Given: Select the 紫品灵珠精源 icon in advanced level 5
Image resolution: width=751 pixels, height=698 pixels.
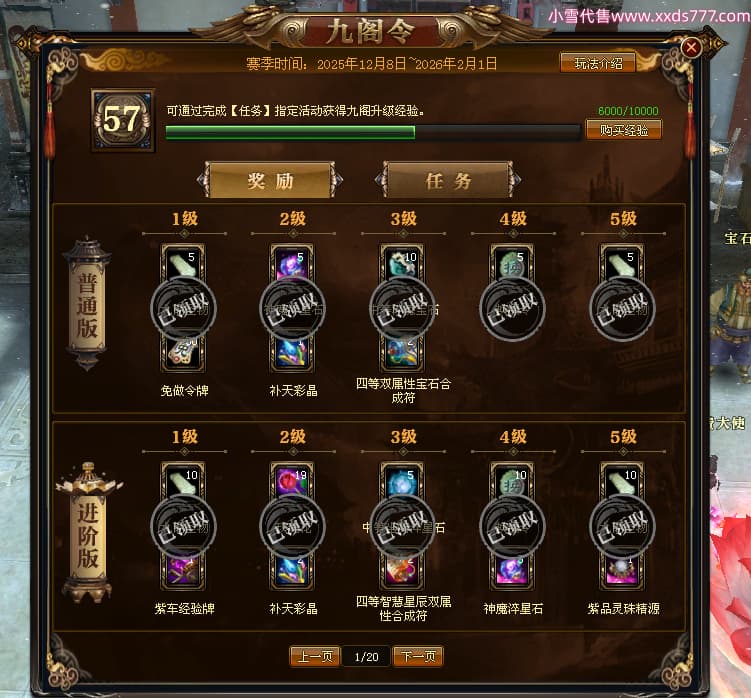Looking at the screenshot, I should [x=622, y=571].
